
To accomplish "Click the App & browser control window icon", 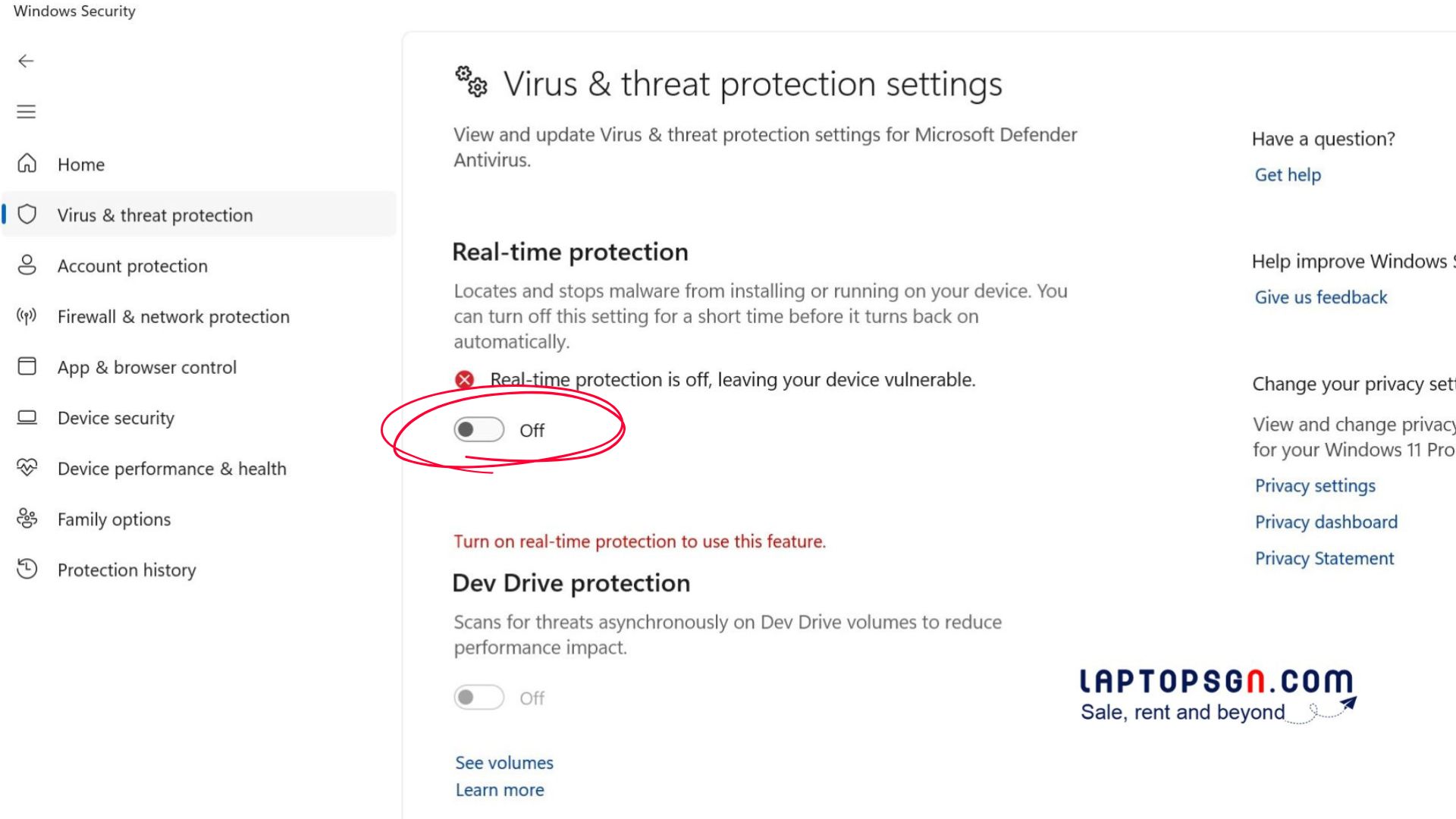I will (27, 367).
